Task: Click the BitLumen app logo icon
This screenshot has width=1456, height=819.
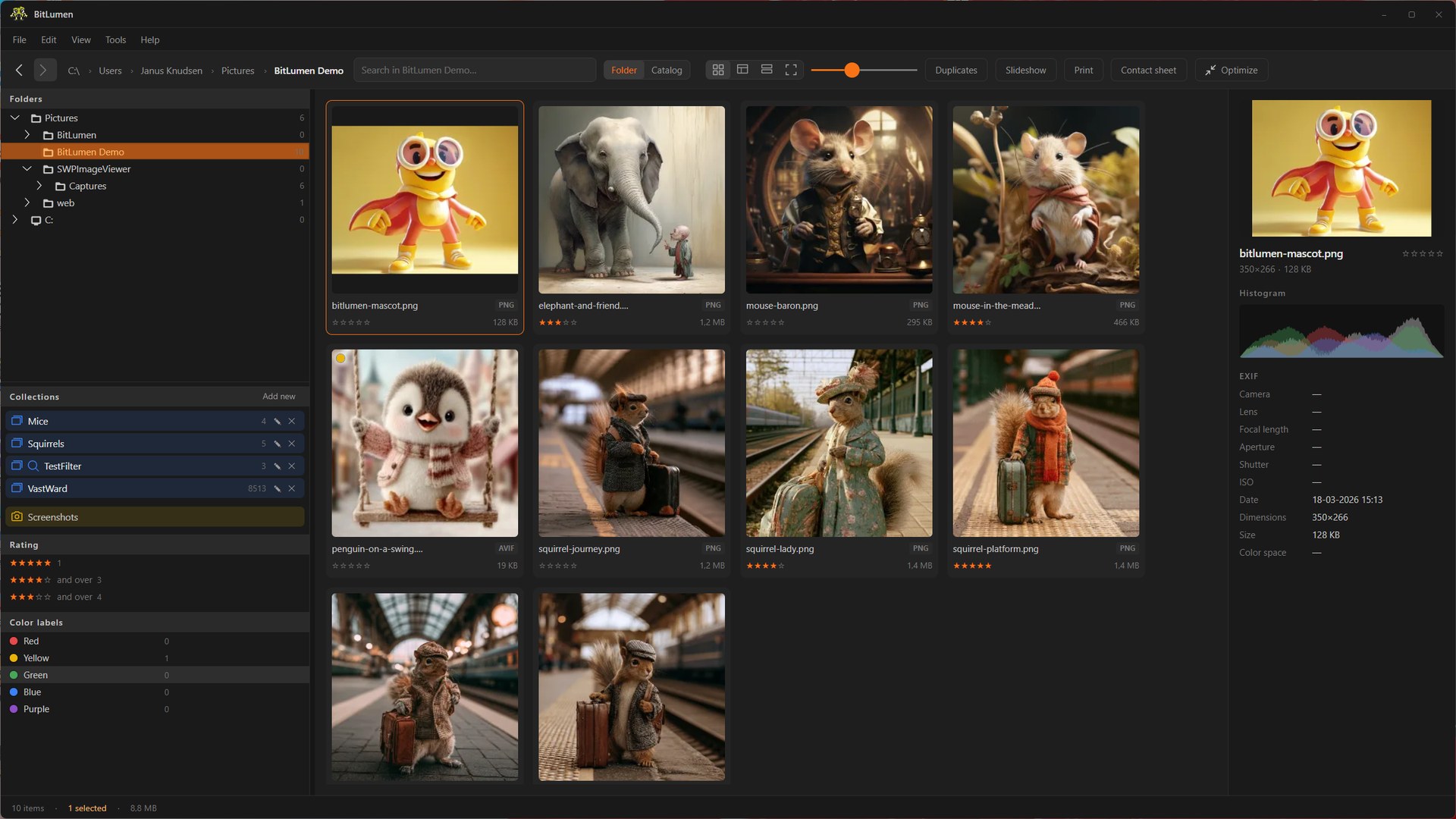Action: coord(18,14)
